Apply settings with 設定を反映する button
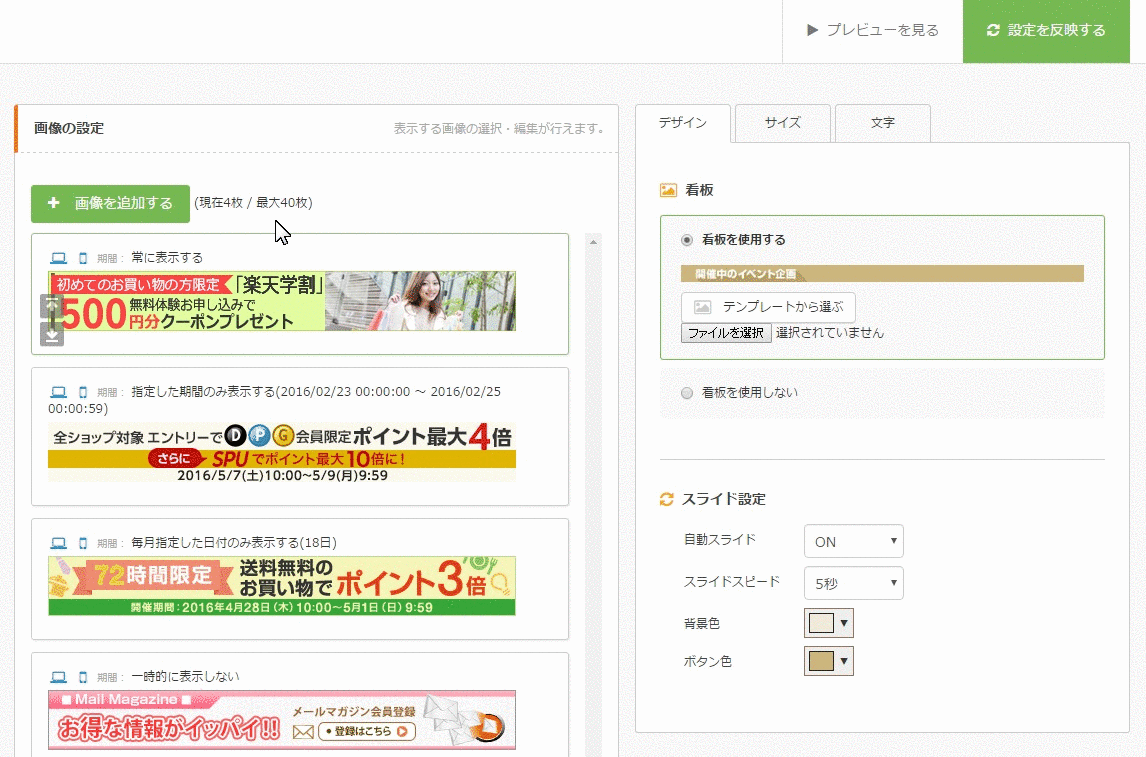The height and width of the screenshot is (757, 1146). pyautogui.click(x=1047, y=31)
